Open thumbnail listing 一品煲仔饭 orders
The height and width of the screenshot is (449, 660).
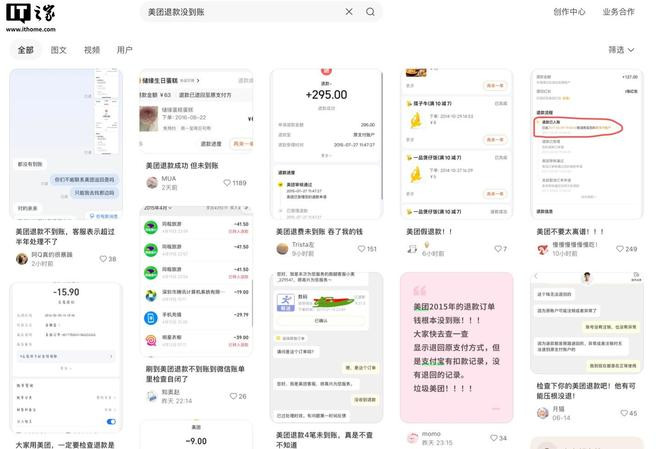point(457,144)
